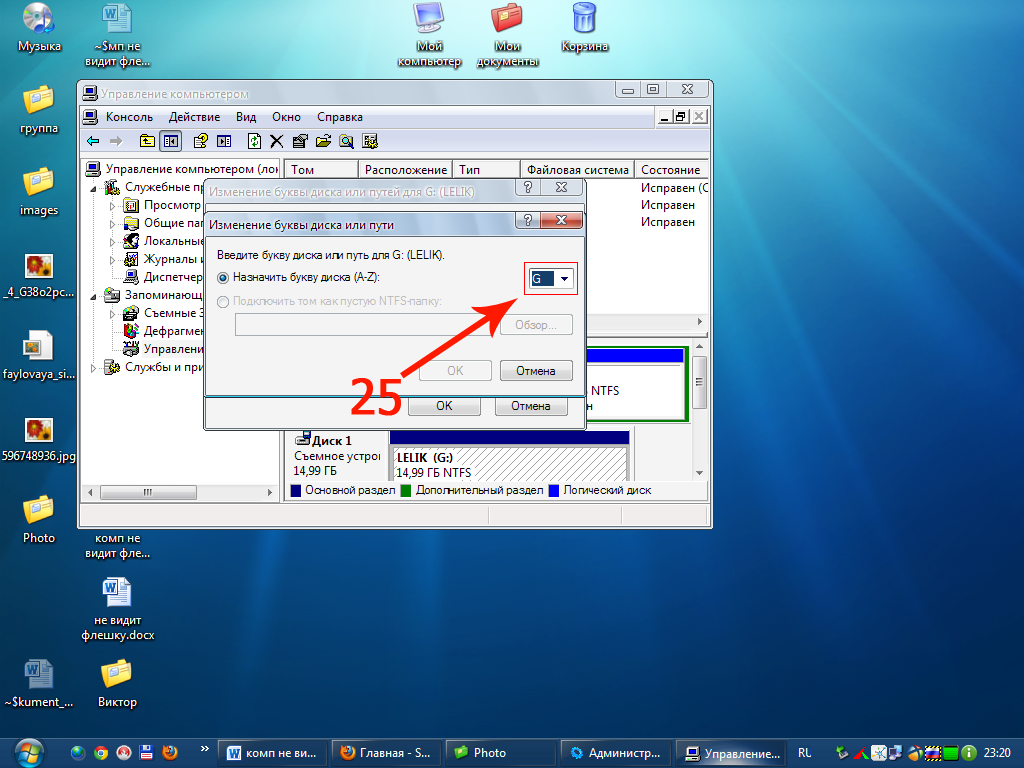Switch to Главная - S... Firefox taskbar button
The width and height of the screenshot is (1024, 768).
(x=386, y=753)
